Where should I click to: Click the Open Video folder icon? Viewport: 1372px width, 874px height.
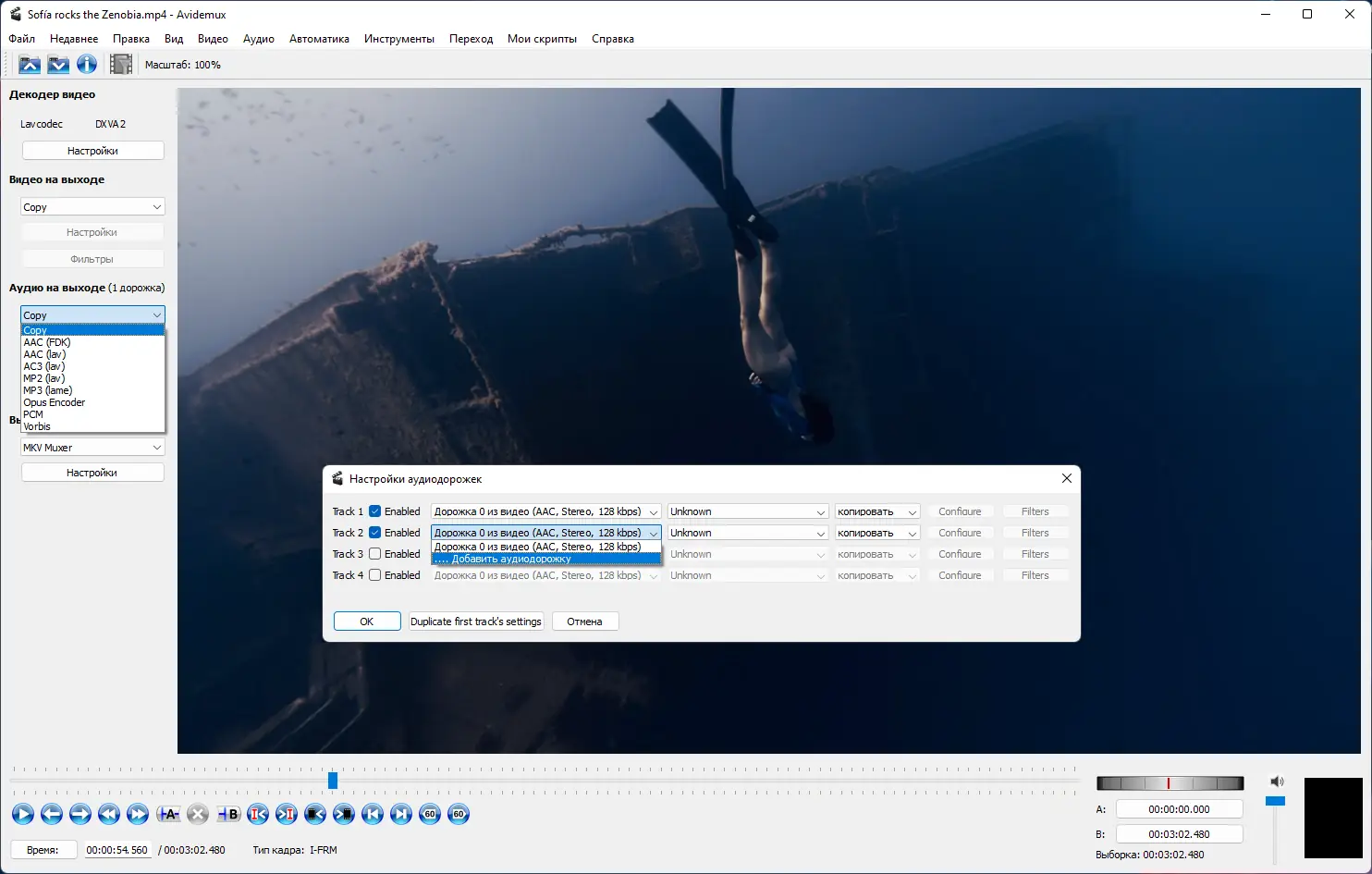pyautogui.click(x=30, y=65)
